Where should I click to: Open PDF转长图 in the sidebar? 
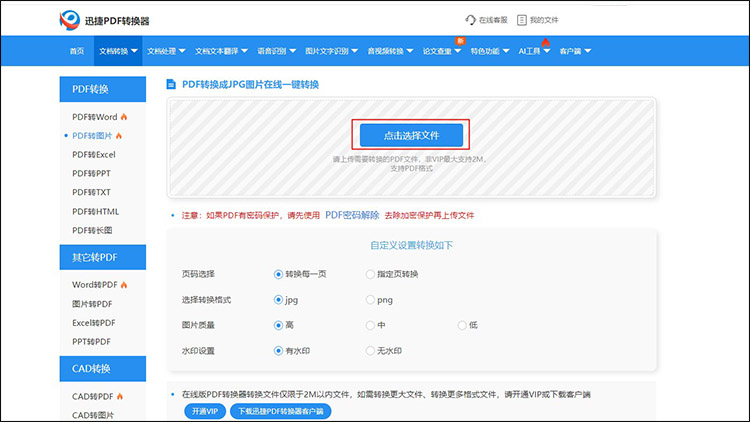pyautogui.click(x=92, y=230)
